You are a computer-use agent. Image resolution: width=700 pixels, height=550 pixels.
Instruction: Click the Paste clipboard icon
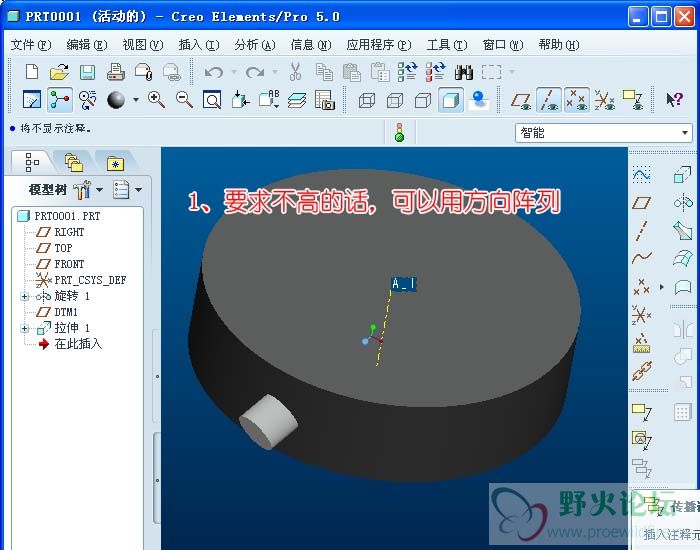pos(352,72)
